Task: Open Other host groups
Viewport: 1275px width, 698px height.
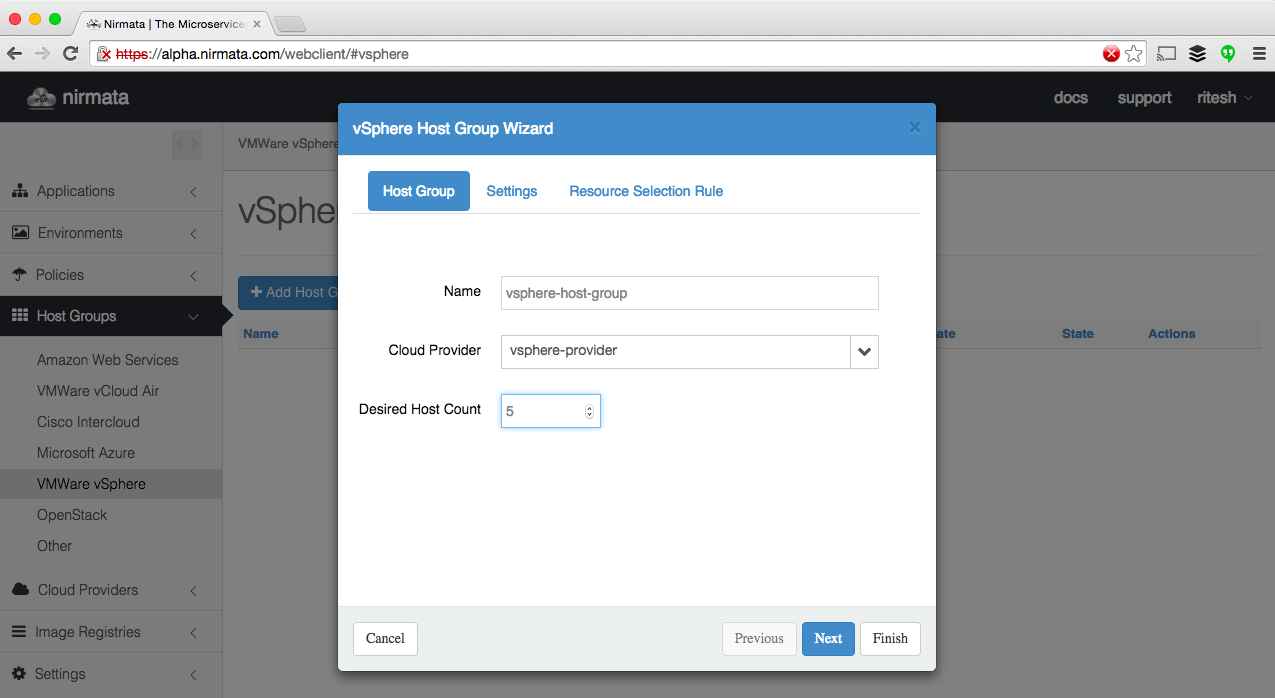Action: tap(55, 546)
